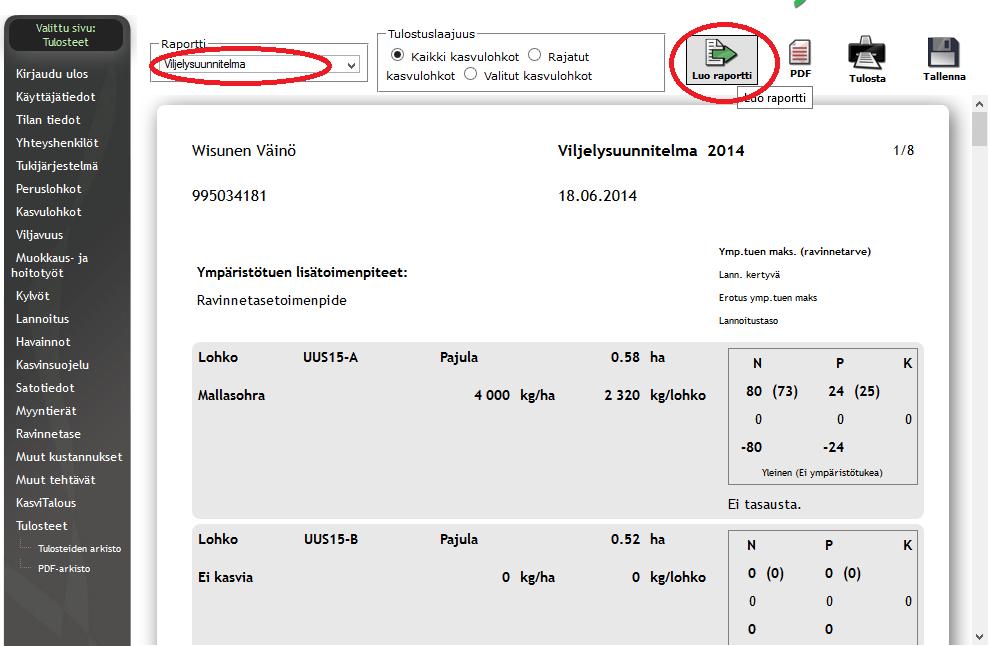Open Käyttäjätiedot in sidebar
This screenshot has width=990, height=646.
(56, 97)
